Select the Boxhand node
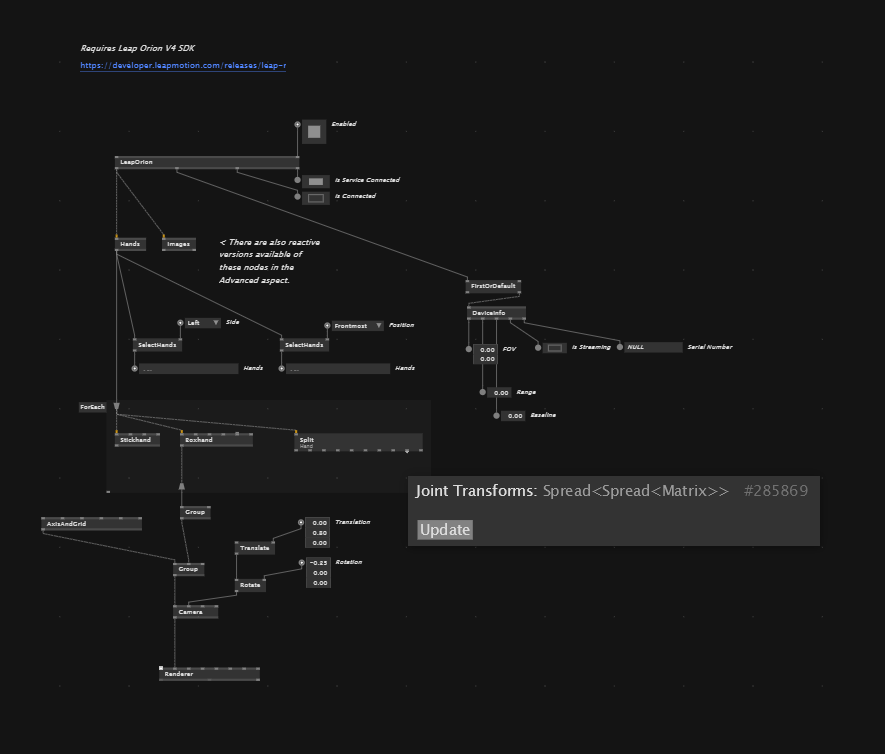The height and width of the screenshot is (754, 885). pyautogui.click(x=215, y=440)
